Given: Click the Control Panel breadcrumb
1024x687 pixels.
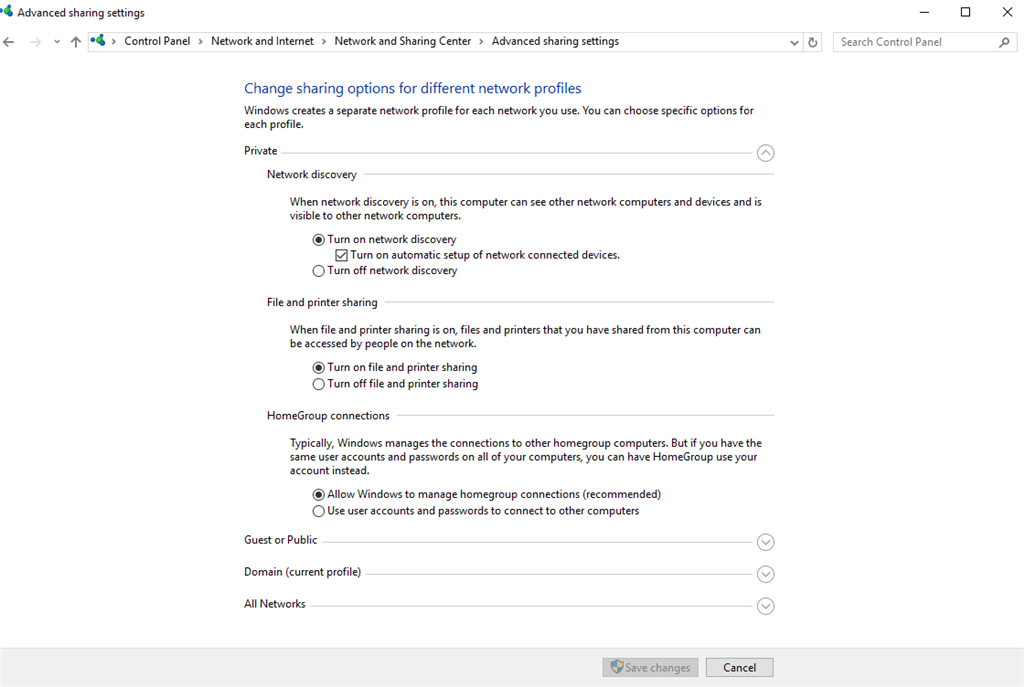Looking at the screenshot, I should pyautogui.click(x=157, y=41).
